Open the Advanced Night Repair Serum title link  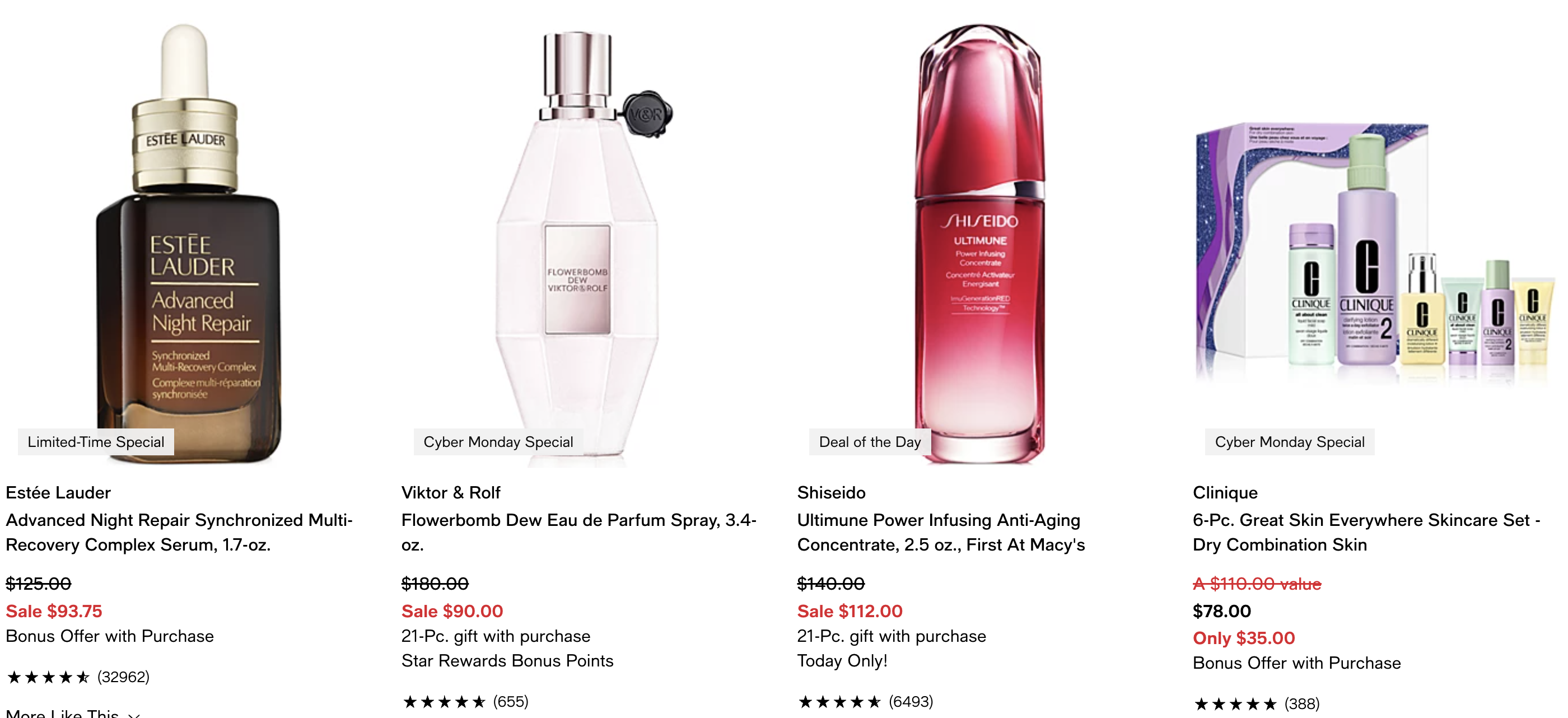point(180,532)
